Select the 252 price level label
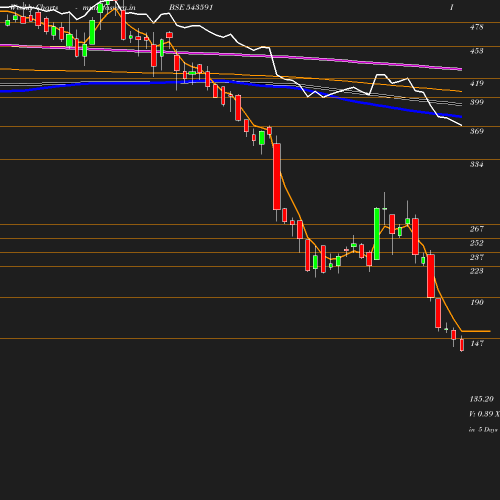 click(x=476, y=243)
